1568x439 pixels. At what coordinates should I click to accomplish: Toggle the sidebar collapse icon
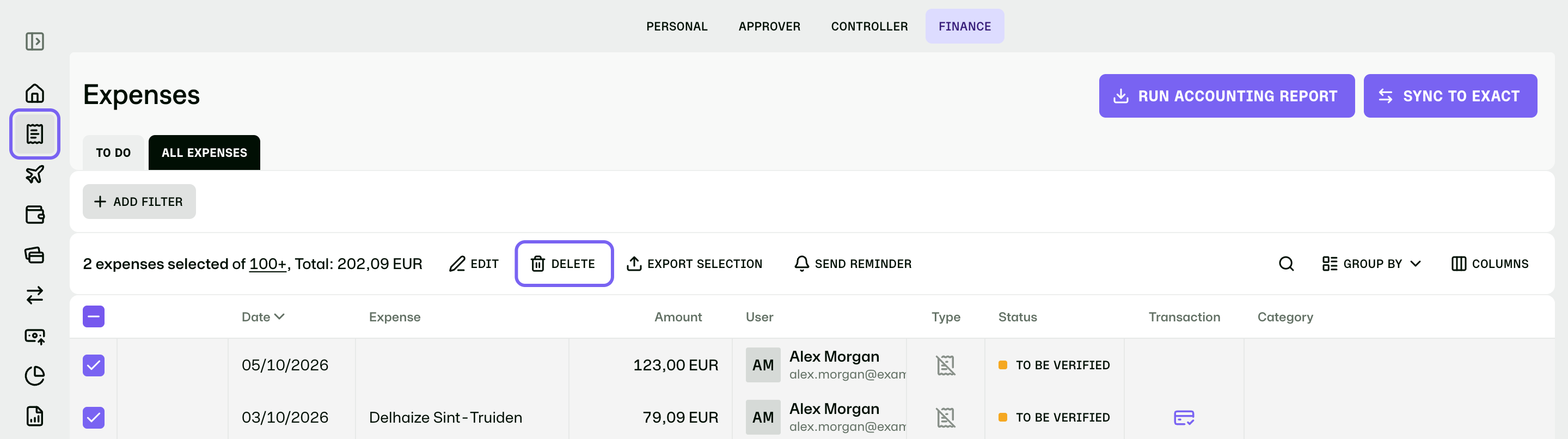[35, 41]
